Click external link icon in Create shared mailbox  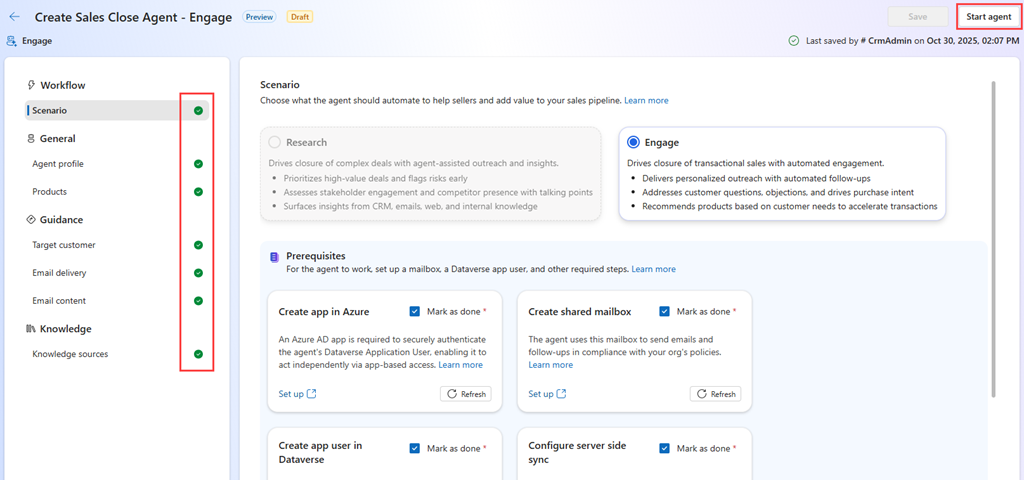pos(562,394)
